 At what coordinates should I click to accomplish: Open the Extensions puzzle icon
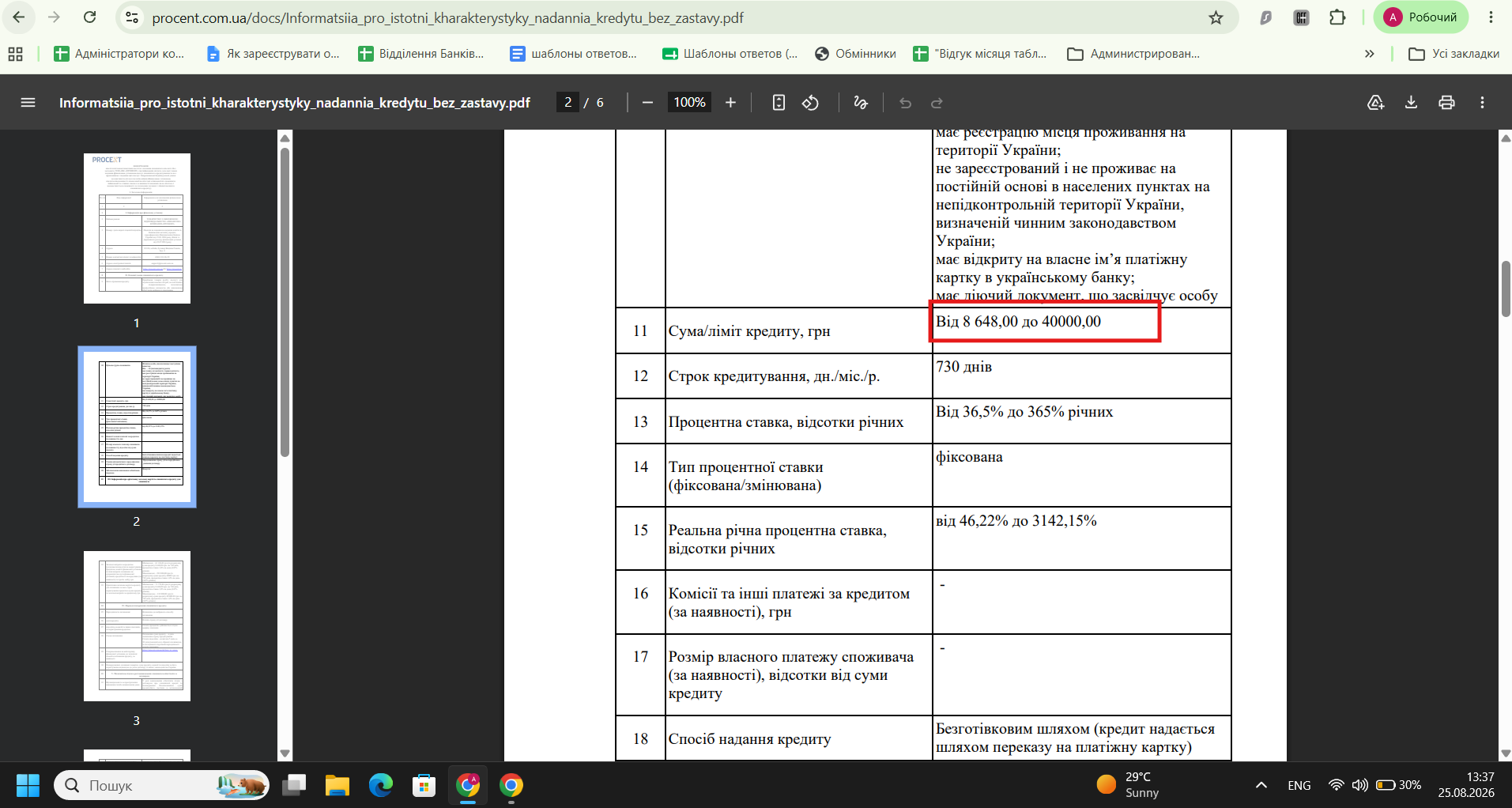(1337, 17)
